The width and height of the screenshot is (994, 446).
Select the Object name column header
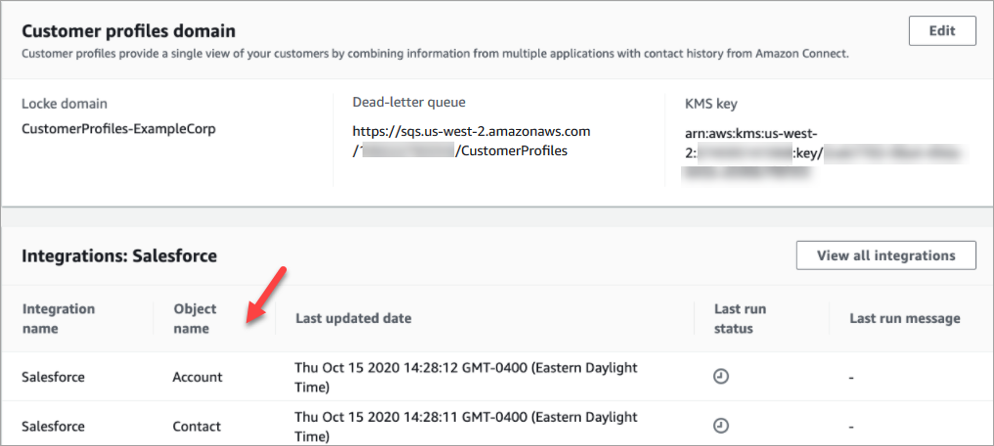click(x=194, y=319)
